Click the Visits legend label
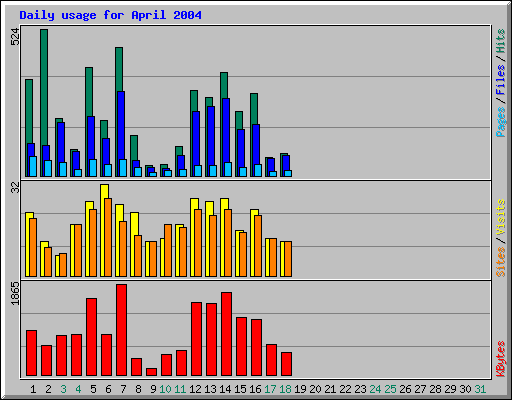This screenshot has height=400, width=512. [500, 218]
